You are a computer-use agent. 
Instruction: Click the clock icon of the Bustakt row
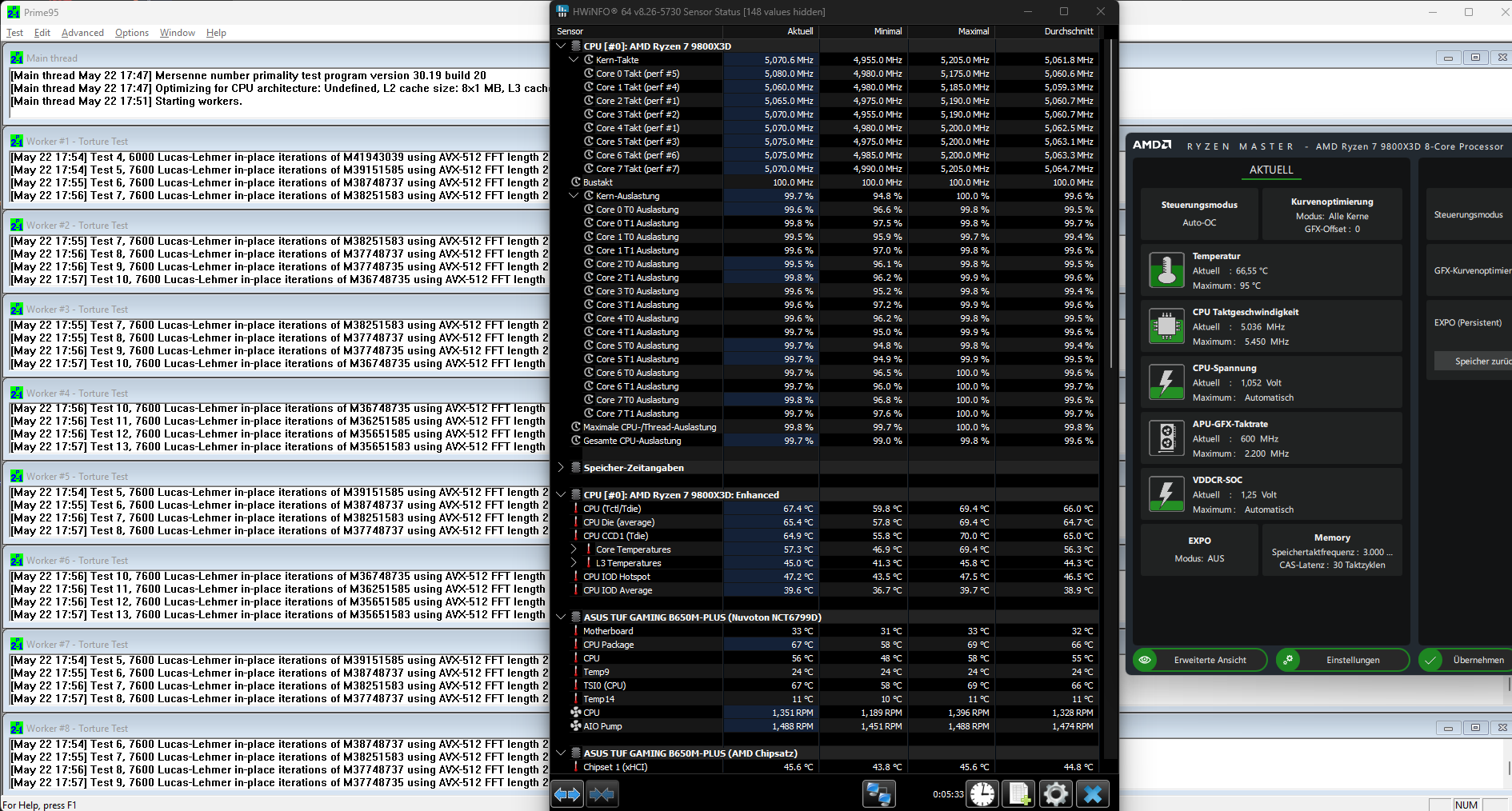coord(575,182)
